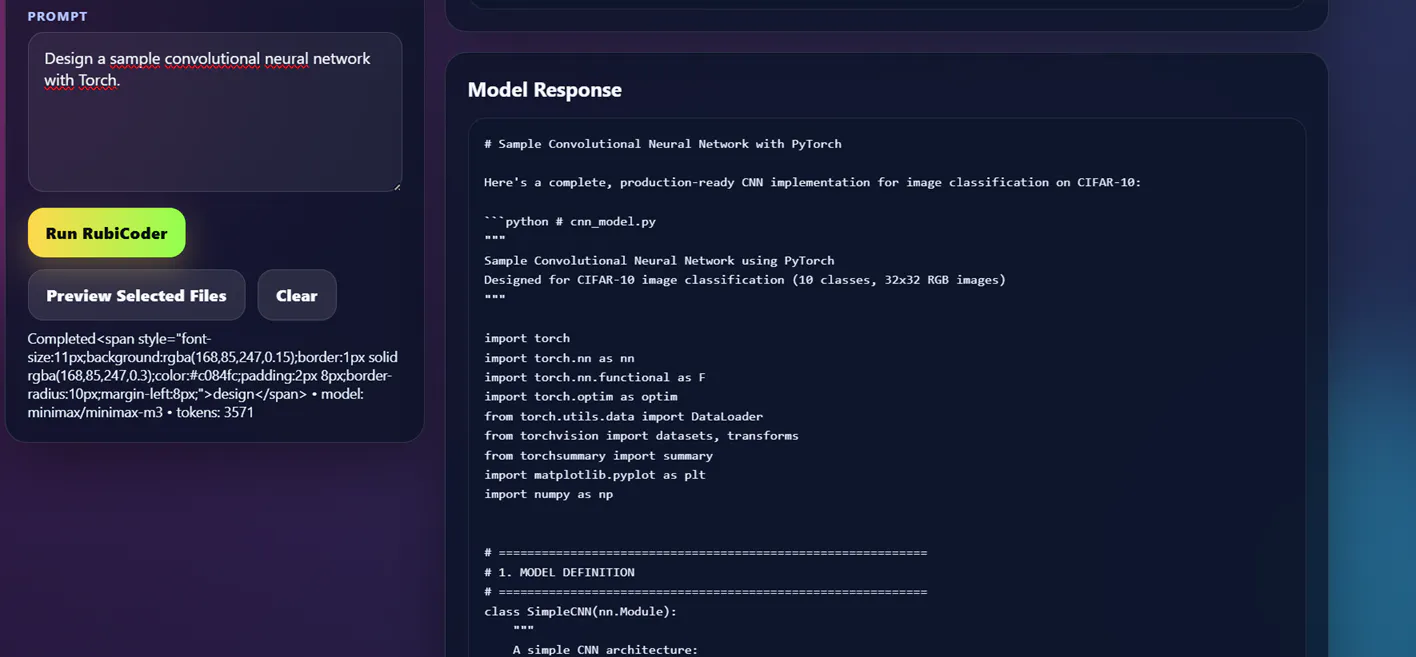Click the 'Designed for CIFAR-10 image classification' line
This screenshot has height=657, width=1416.
[745, 280]
